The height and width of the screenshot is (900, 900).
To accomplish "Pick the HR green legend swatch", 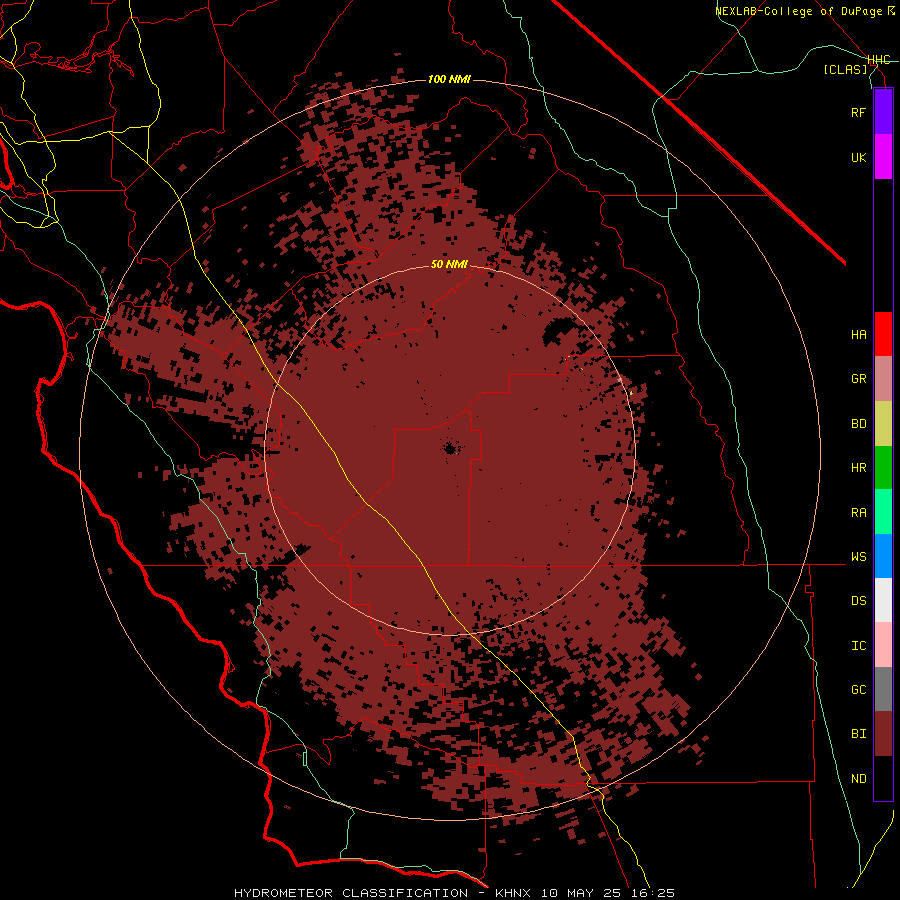I will coord(883,468).
